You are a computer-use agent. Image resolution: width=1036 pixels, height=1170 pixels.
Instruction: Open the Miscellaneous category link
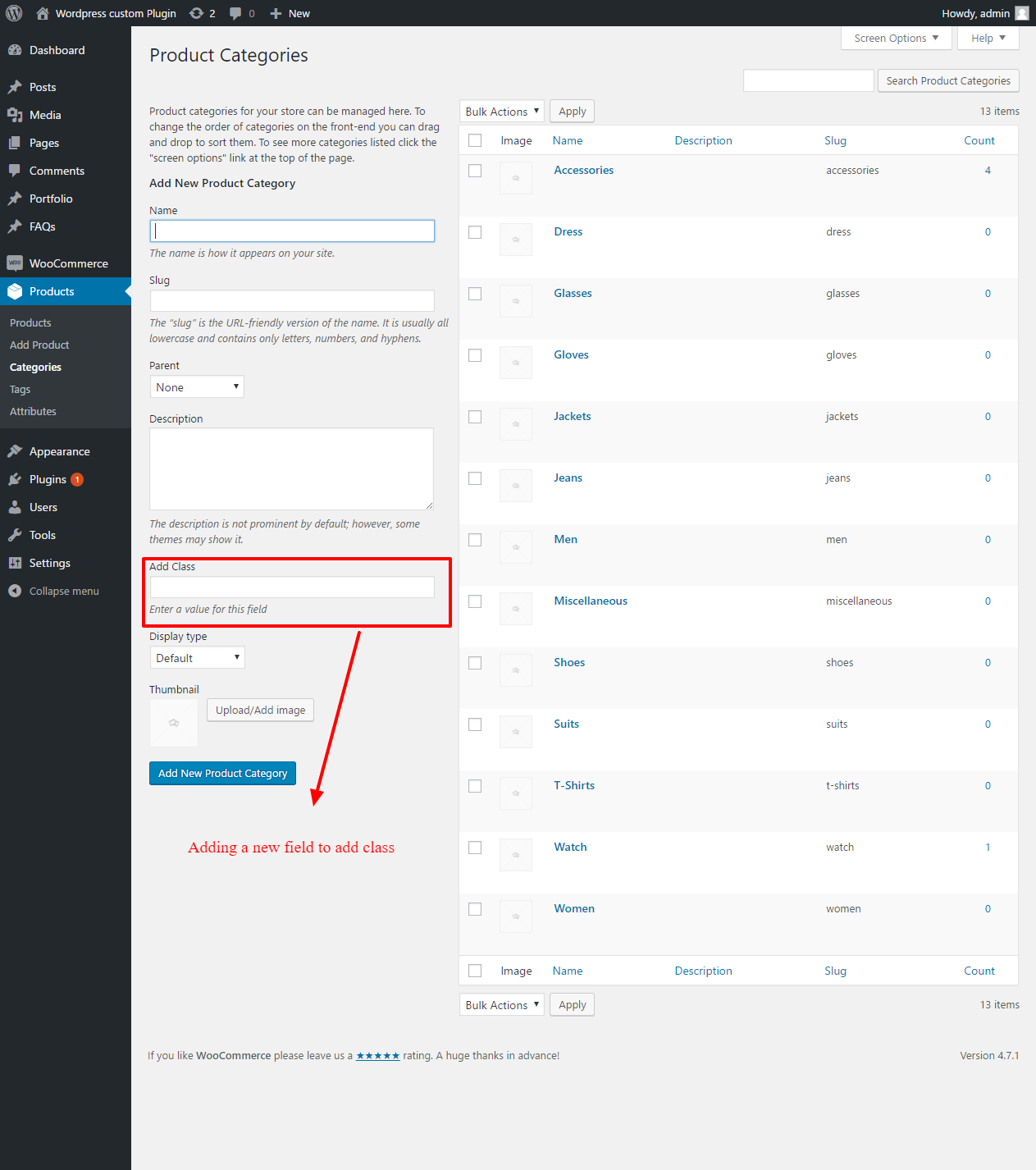591,601
